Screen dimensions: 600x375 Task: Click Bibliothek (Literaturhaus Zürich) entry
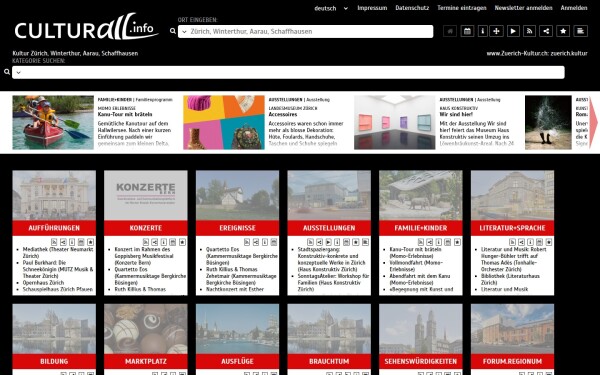(x=510, y=279)
